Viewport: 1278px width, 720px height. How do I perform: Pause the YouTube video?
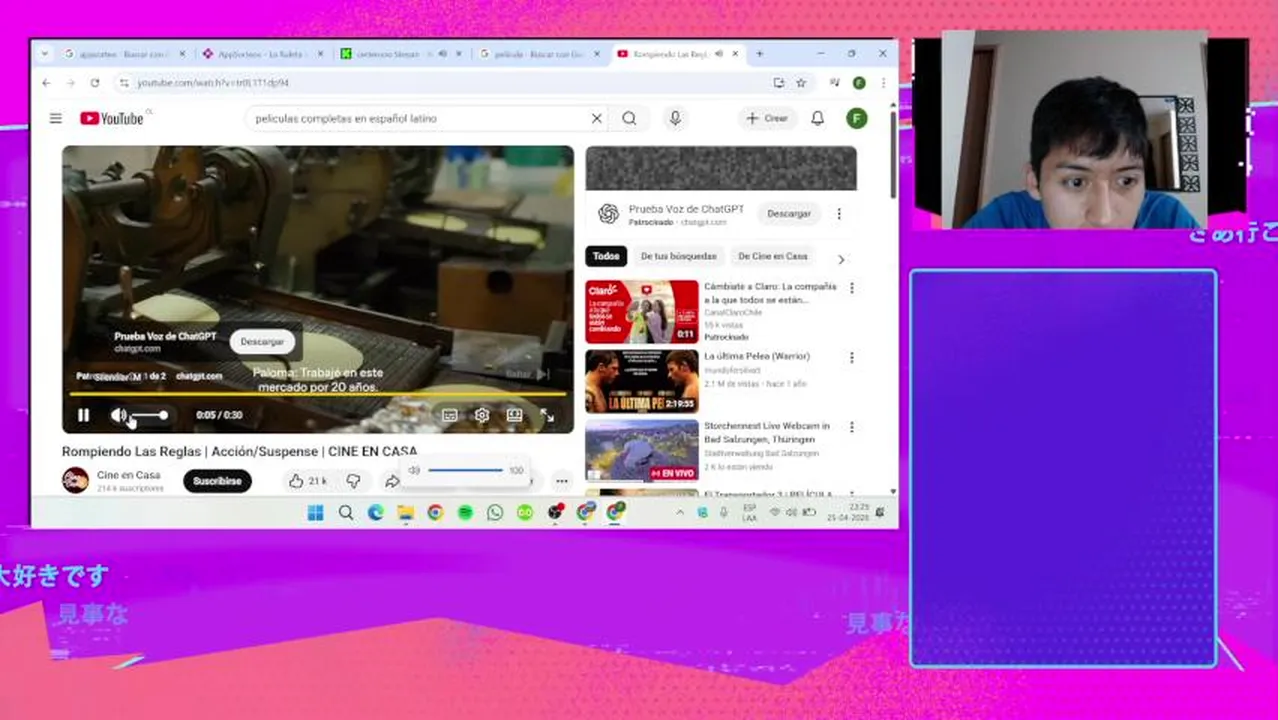pos(84,415)
